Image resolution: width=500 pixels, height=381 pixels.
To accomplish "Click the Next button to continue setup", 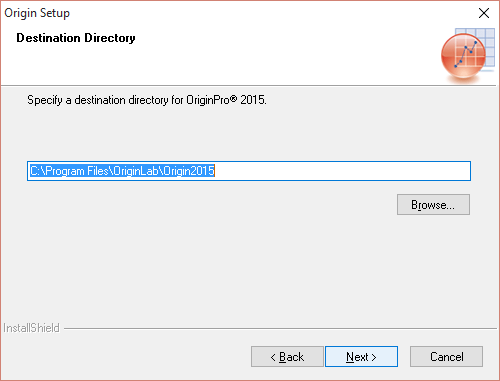I will click(361, 356).
